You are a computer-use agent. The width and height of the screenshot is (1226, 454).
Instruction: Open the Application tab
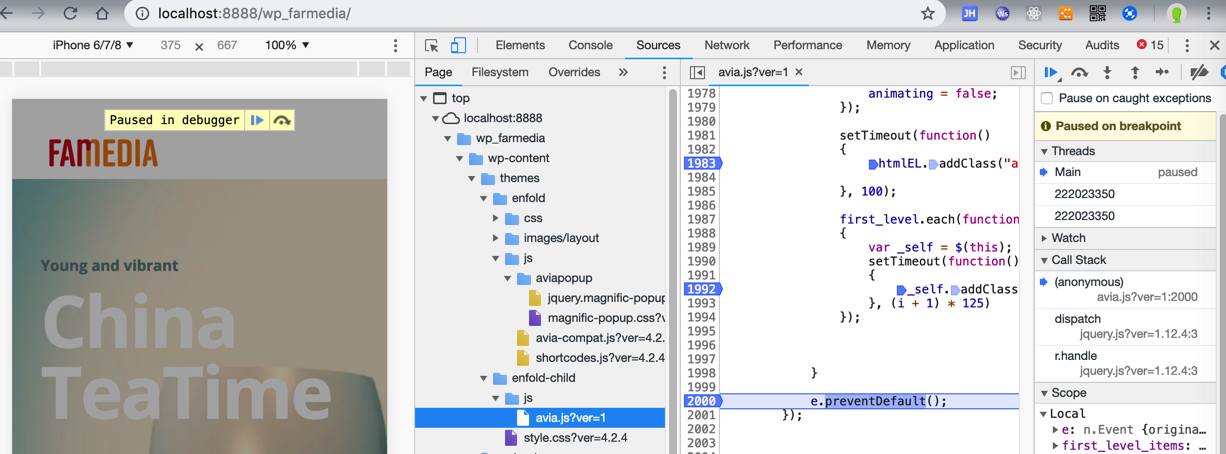coord(964,45)
